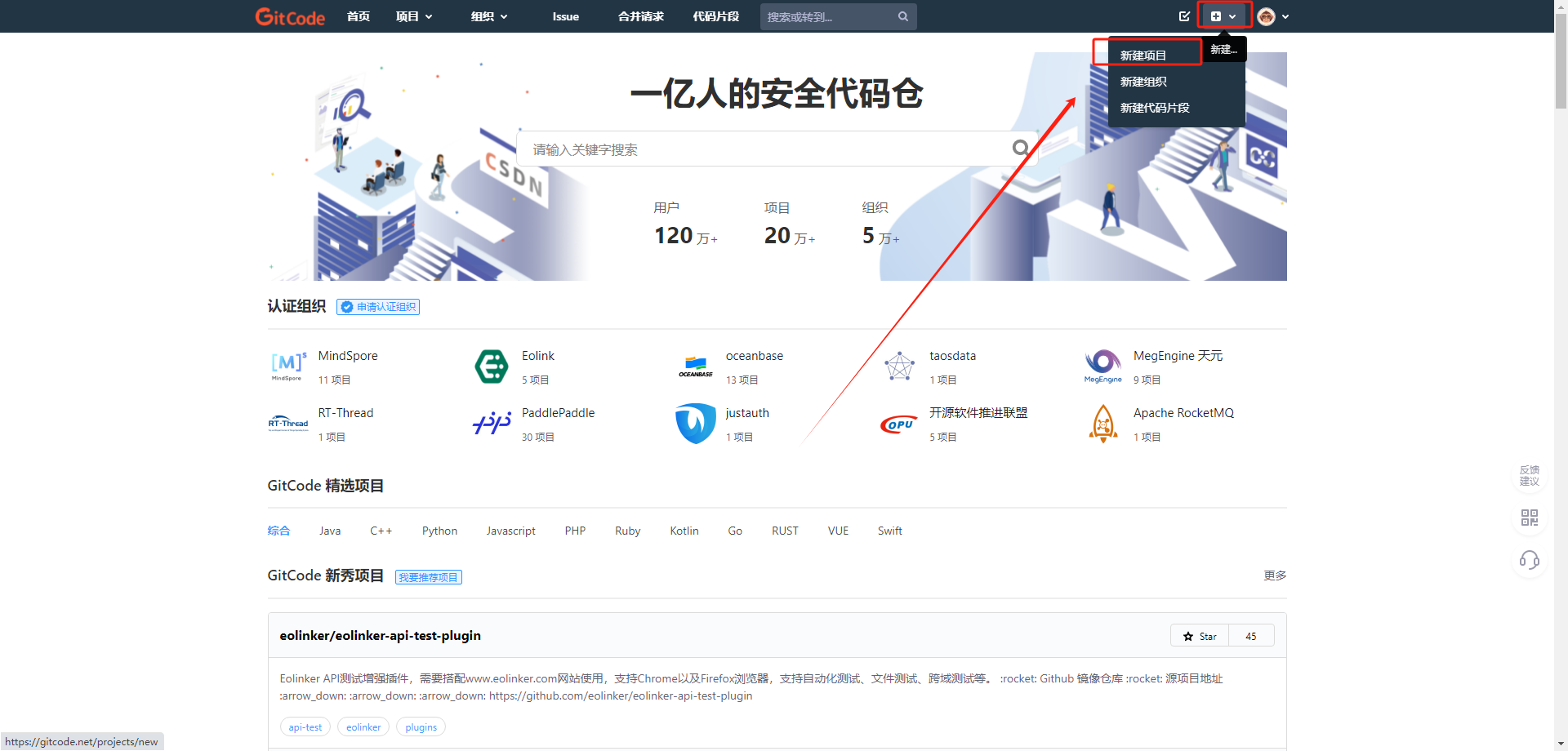Click the 我要推荐项目 button

point(429,577)
